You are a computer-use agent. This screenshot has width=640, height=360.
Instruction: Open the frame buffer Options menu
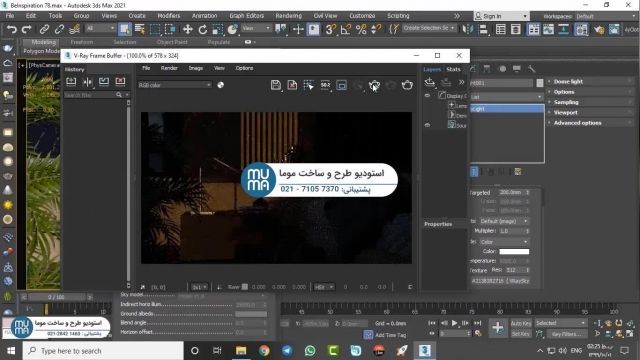[244, 68]
